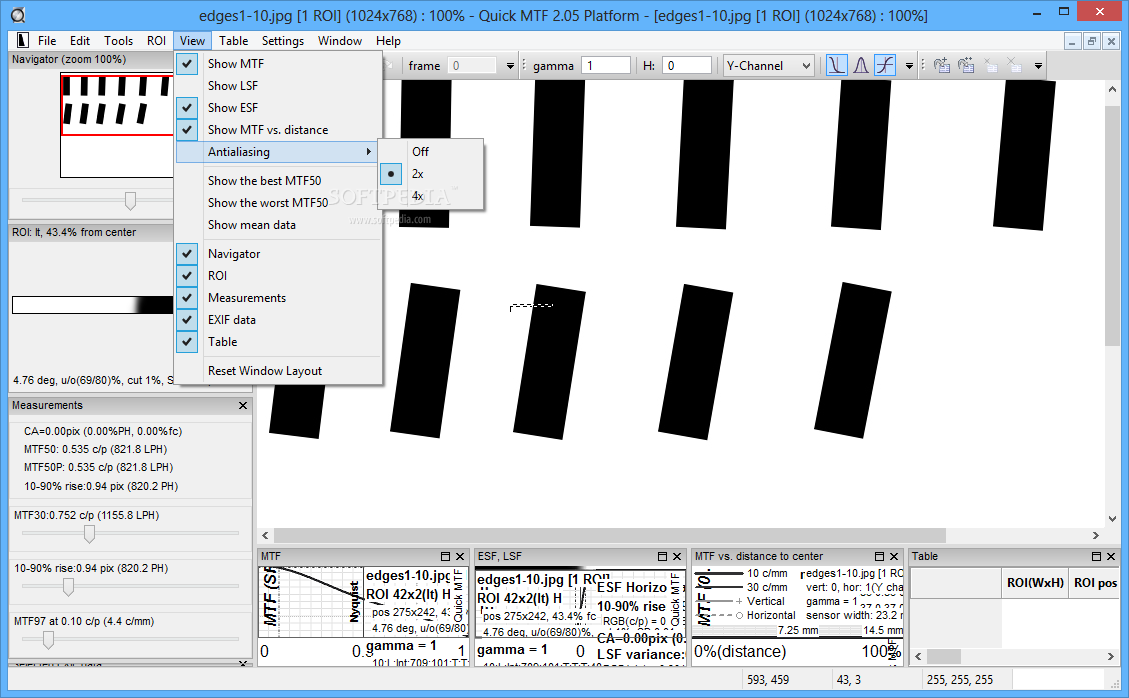Open the ROI menu

click(x=156, y=40)
